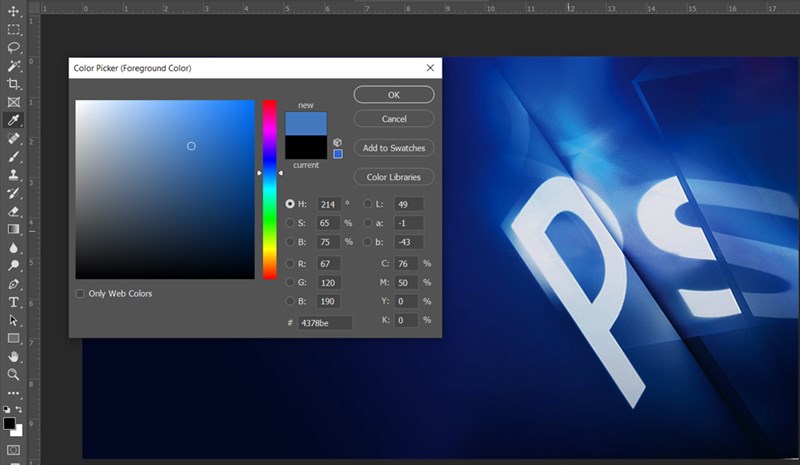Swap foreground and background colors icon

pos(19,409)
